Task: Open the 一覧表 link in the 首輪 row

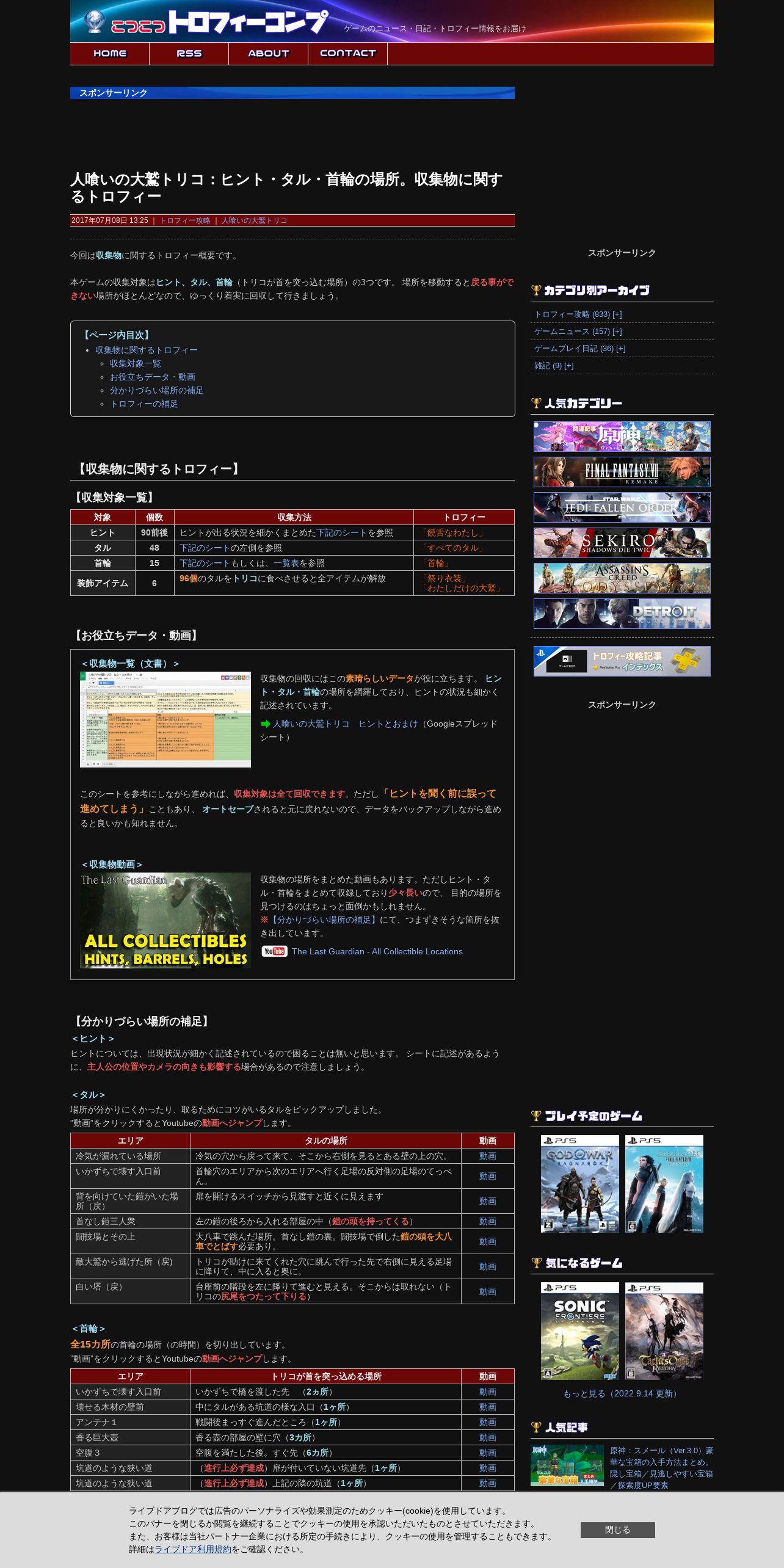Action: click(x=286, y=563)
